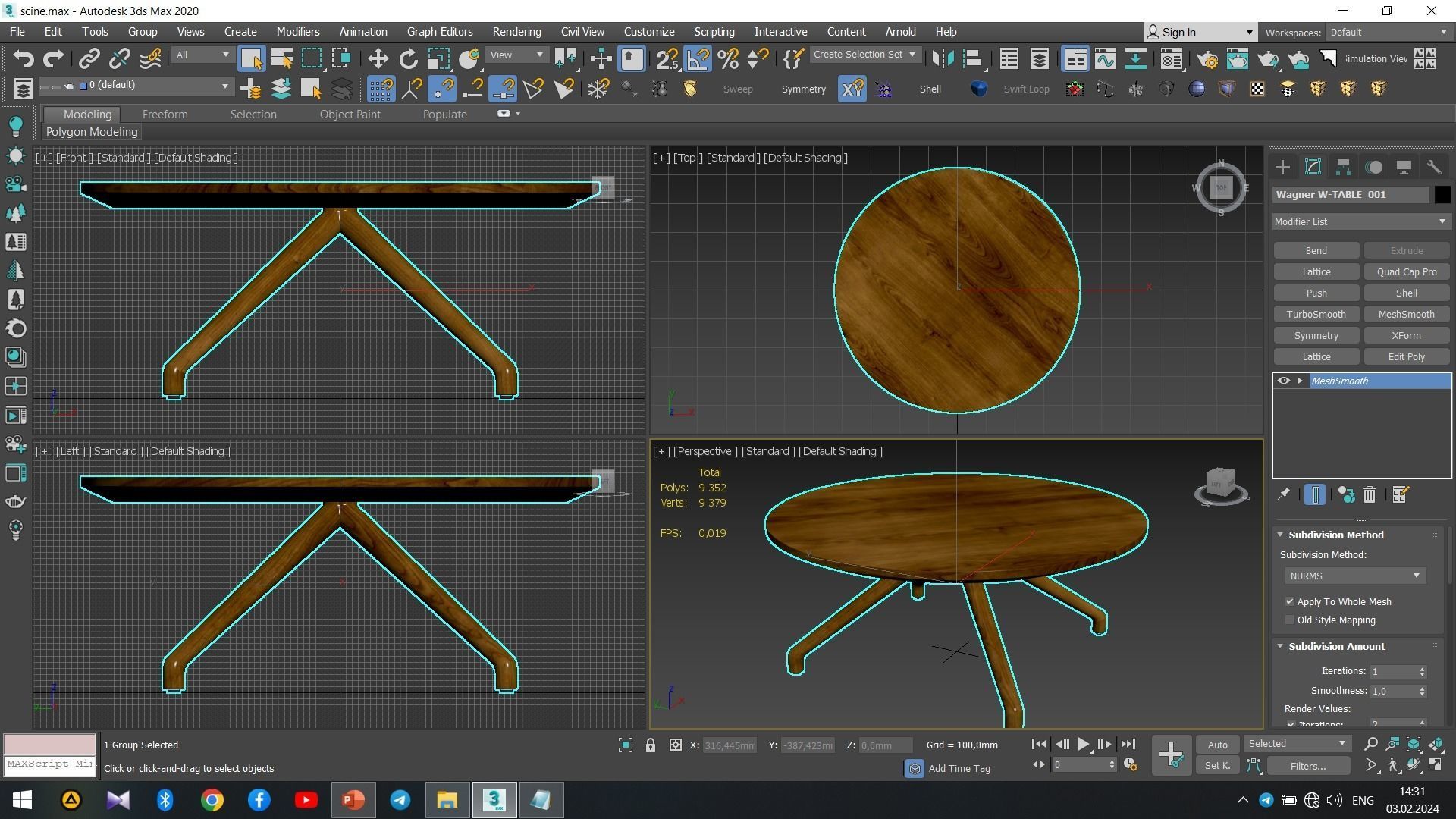Enable Old Style Mapping checkbox
The image size is (1456, 819).
[x=1290, y=620]
